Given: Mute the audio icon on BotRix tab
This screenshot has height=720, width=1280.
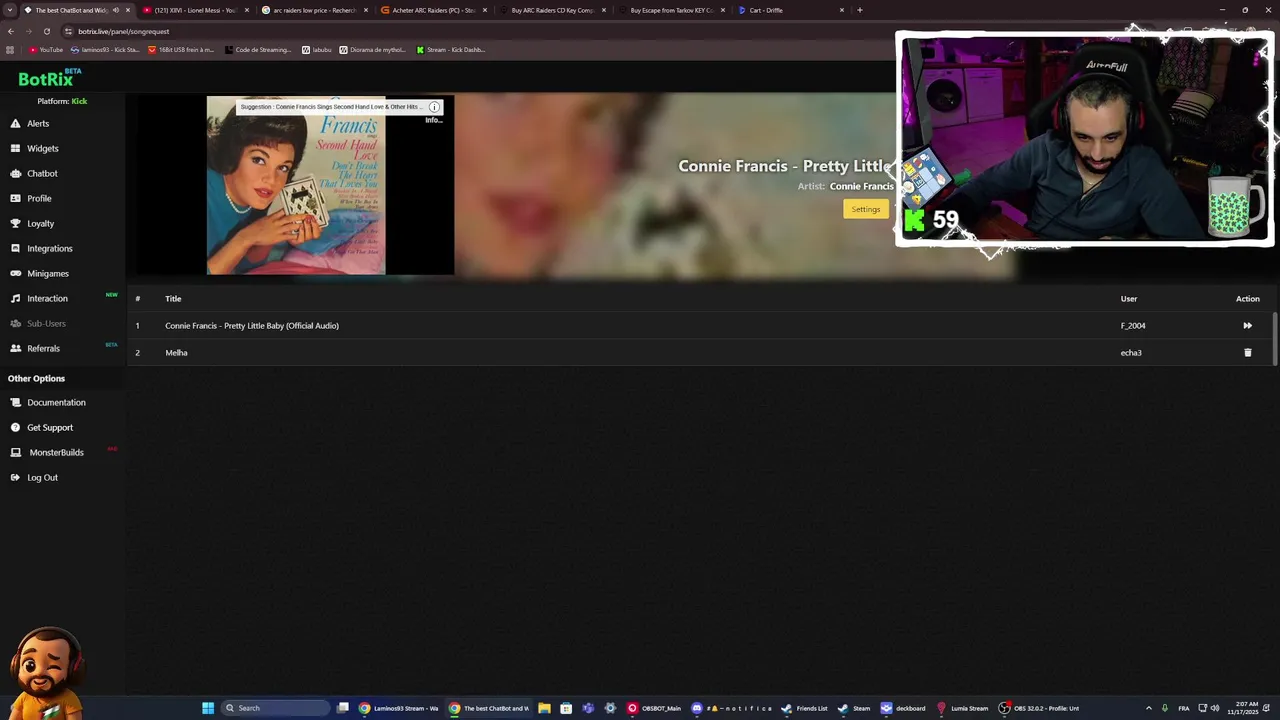Looking at the screenshot, I should (x=116, y=10).
